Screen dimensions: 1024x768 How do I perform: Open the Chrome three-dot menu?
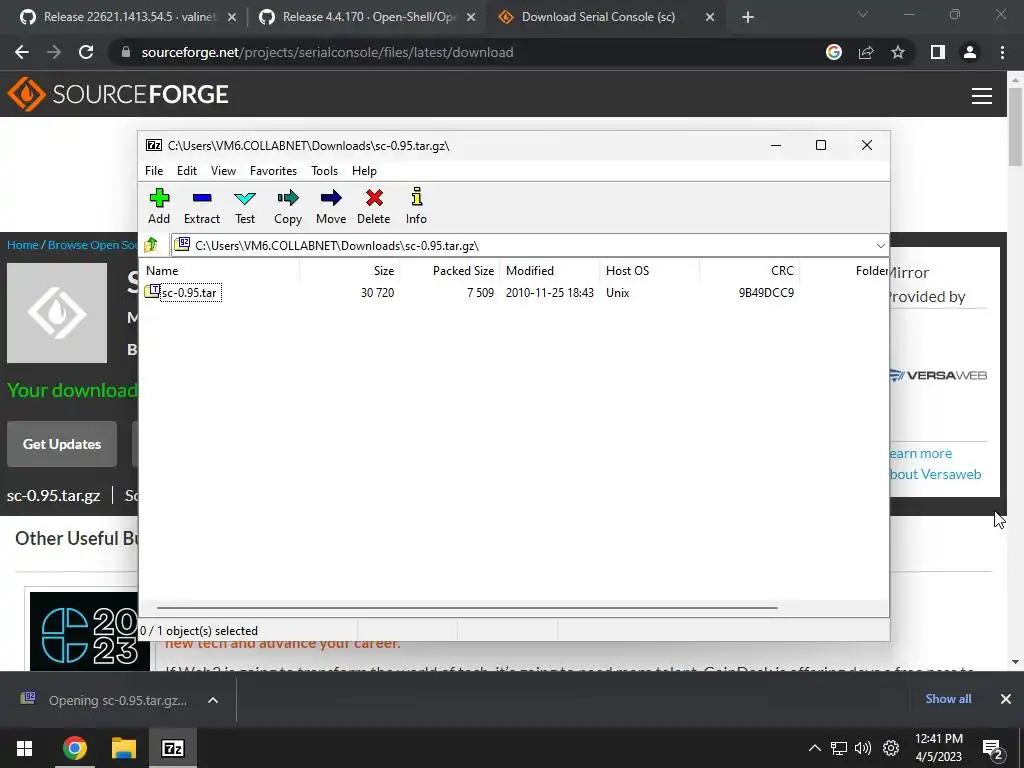pos(1002,52)
